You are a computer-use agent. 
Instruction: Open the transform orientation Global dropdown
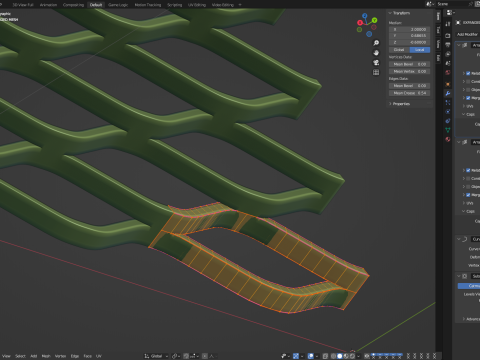[156, 356]
